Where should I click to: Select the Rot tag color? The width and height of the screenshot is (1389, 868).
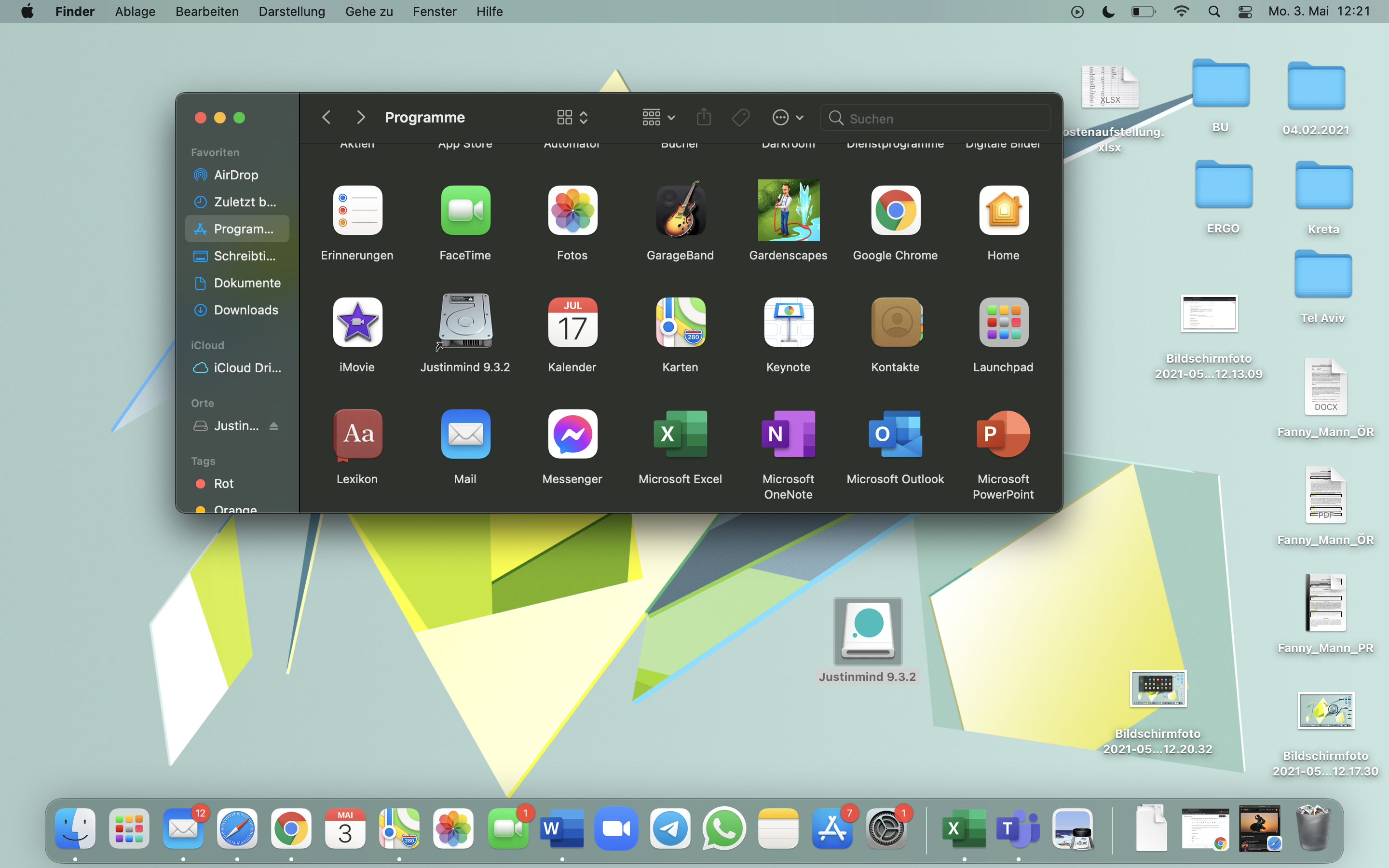[x=223, y=483]
